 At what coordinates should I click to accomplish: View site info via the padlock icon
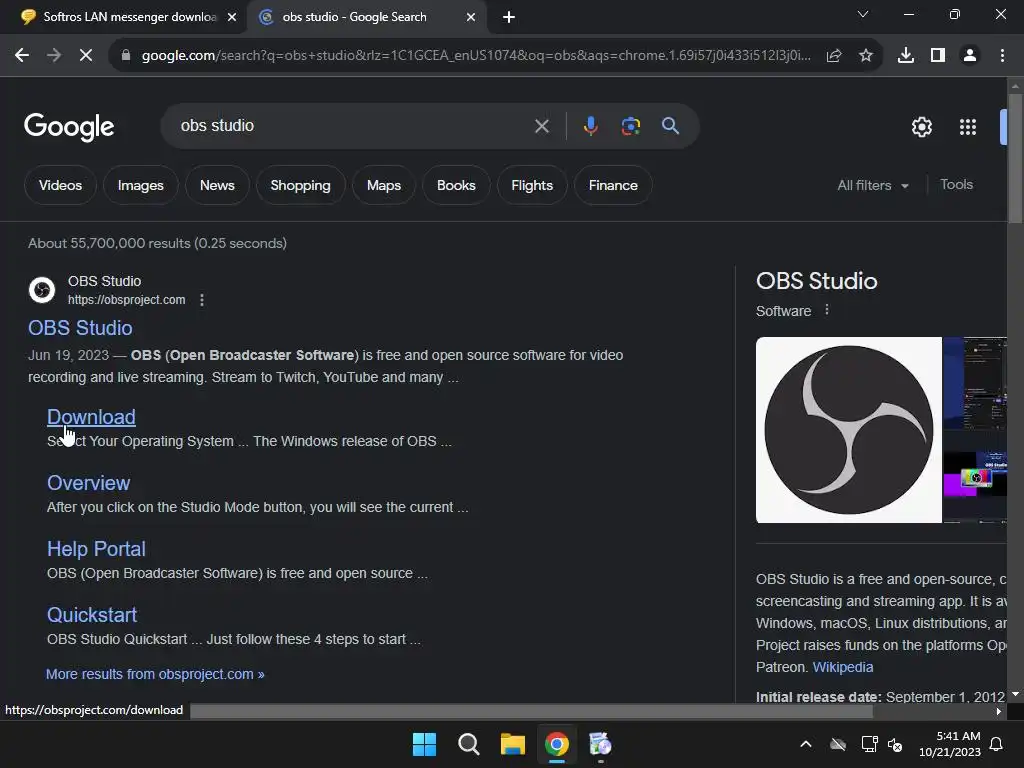tap(126, 56)
